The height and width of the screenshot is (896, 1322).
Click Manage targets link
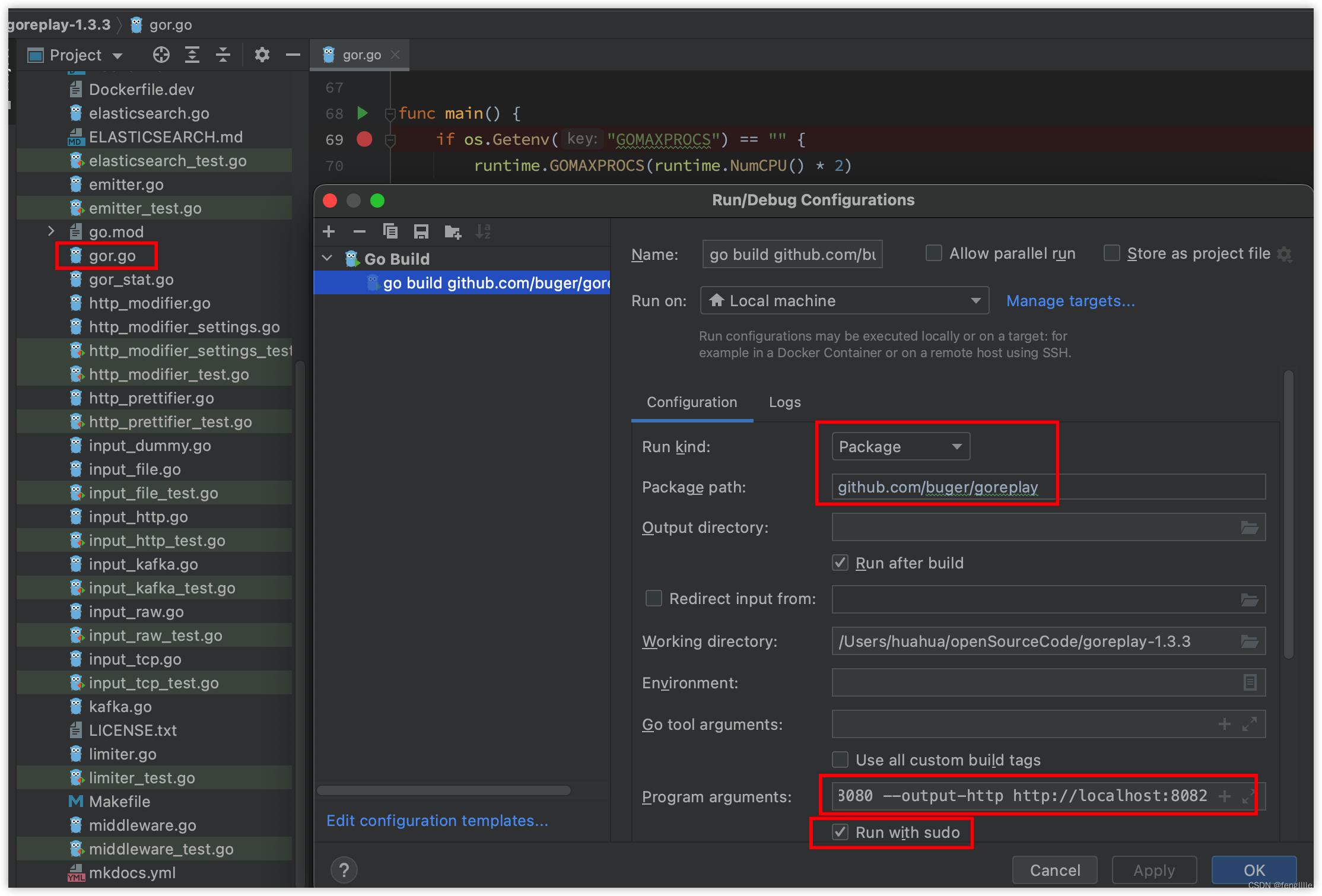coord(1070,301)
